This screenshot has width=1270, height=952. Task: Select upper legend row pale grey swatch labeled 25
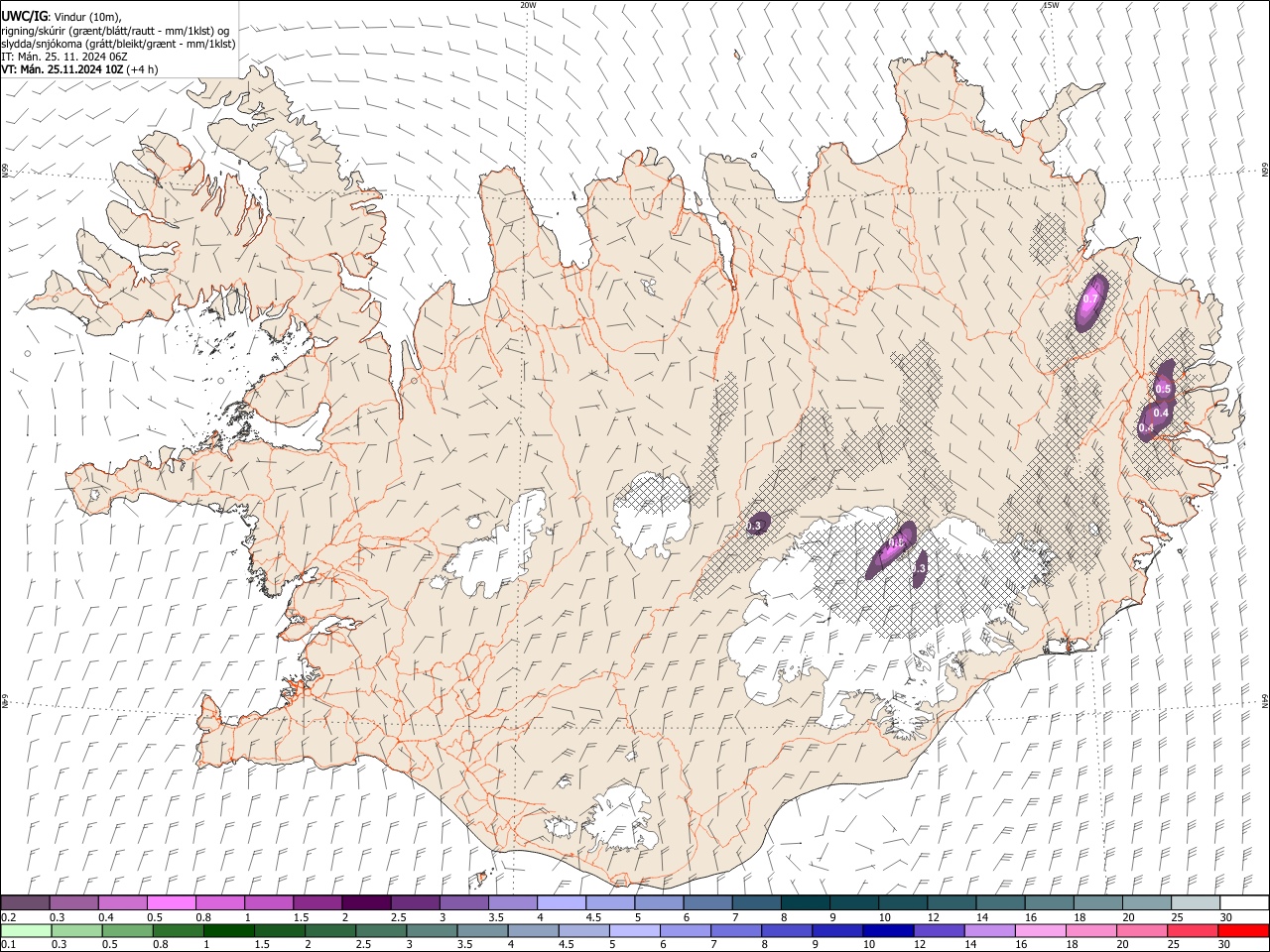pyautogui.click(x=1196, y=902)
